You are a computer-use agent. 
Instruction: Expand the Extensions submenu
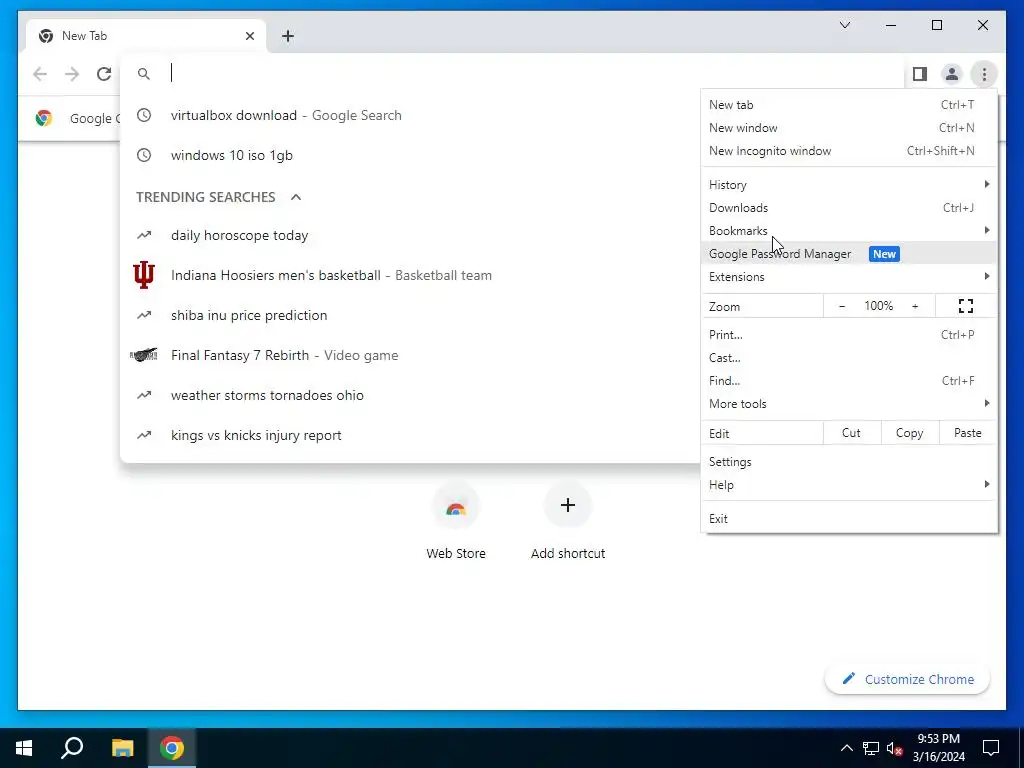coord(849,276)
